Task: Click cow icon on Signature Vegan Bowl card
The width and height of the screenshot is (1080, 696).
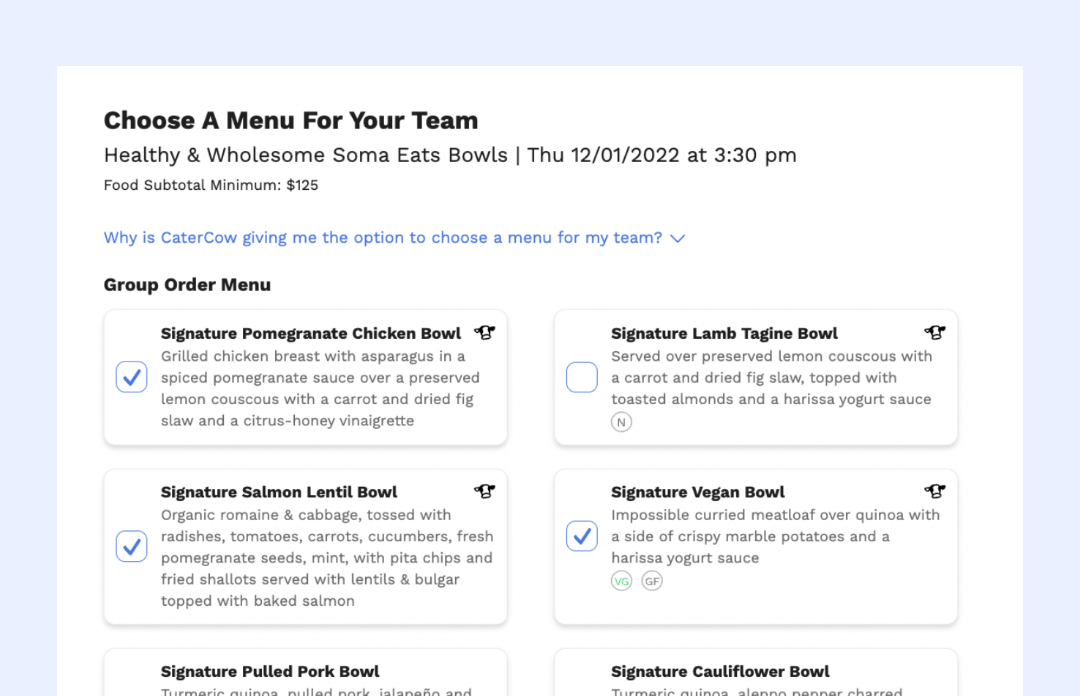Action: click(935, 491)
